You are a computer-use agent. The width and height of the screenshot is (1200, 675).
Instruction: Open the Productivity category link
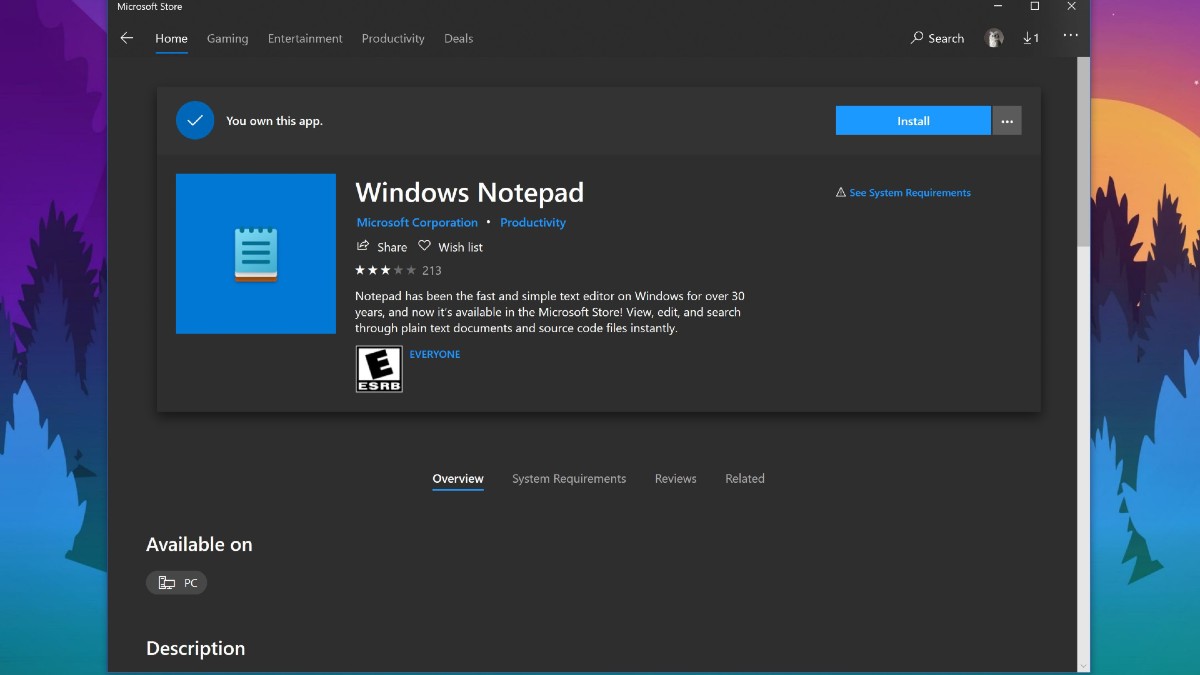[x=533, y=223]
